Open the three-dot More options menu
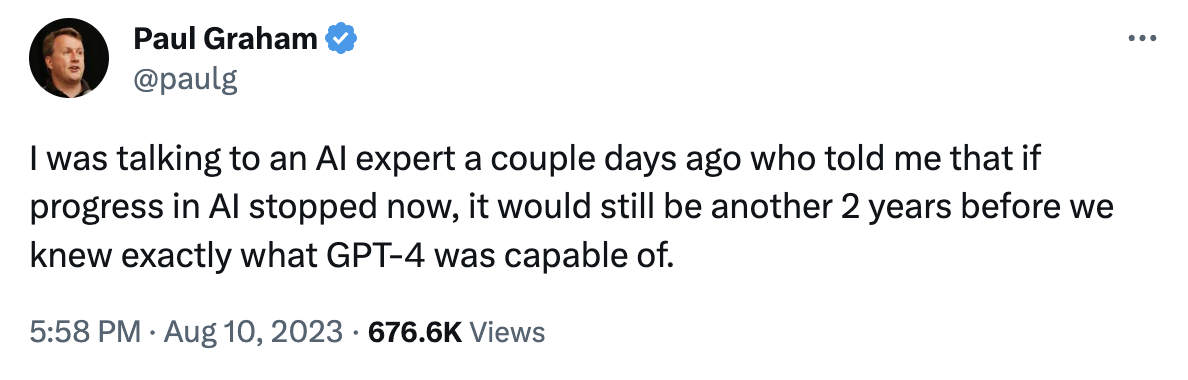This screenshot has width=1188, height=380. 1142,39
